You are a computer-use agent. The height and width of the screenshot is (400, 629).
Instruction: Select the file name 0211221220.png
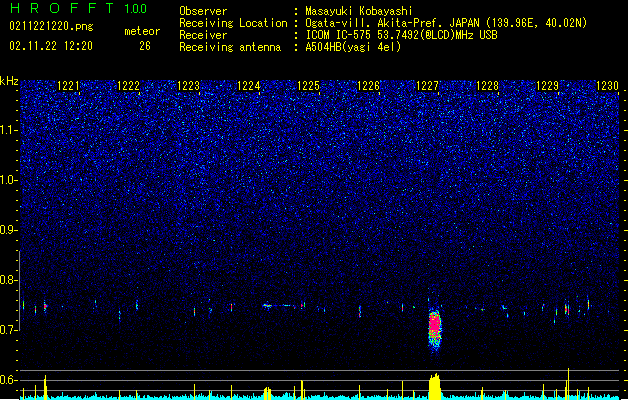51,26
